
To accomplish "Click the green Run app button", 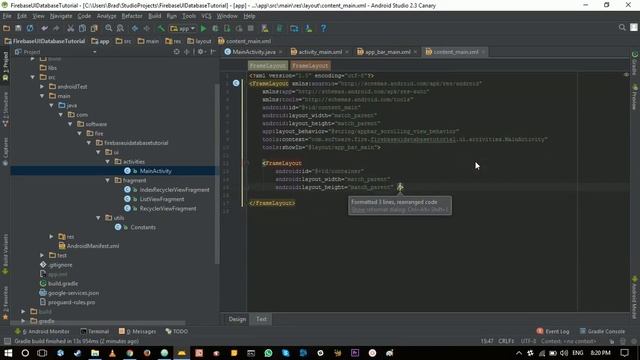I will pyautogui.click(x=203, y=29).
